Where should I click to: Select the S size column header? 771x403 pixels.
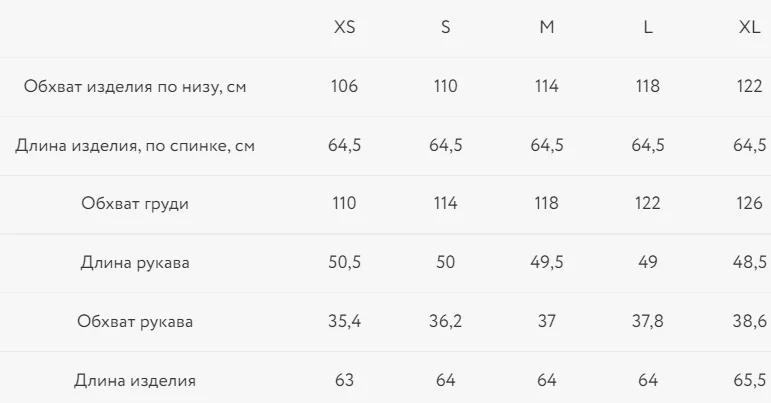(445, 27)
